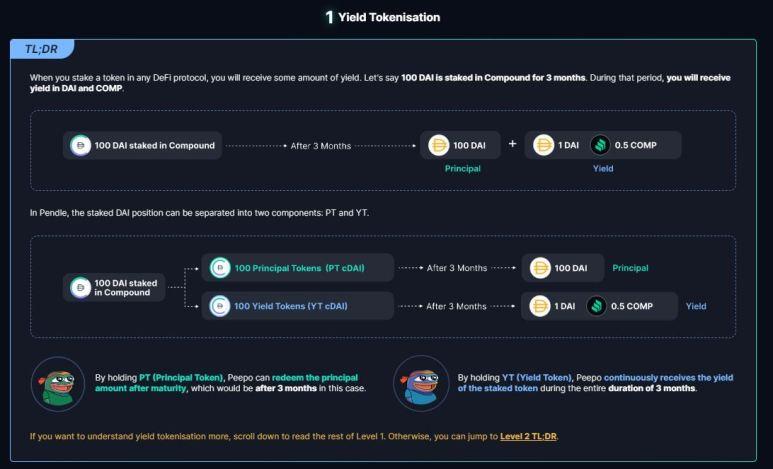Click the DAI icon in staked Compound pill
Screen dimensions: 773x469
click(81, 145)
